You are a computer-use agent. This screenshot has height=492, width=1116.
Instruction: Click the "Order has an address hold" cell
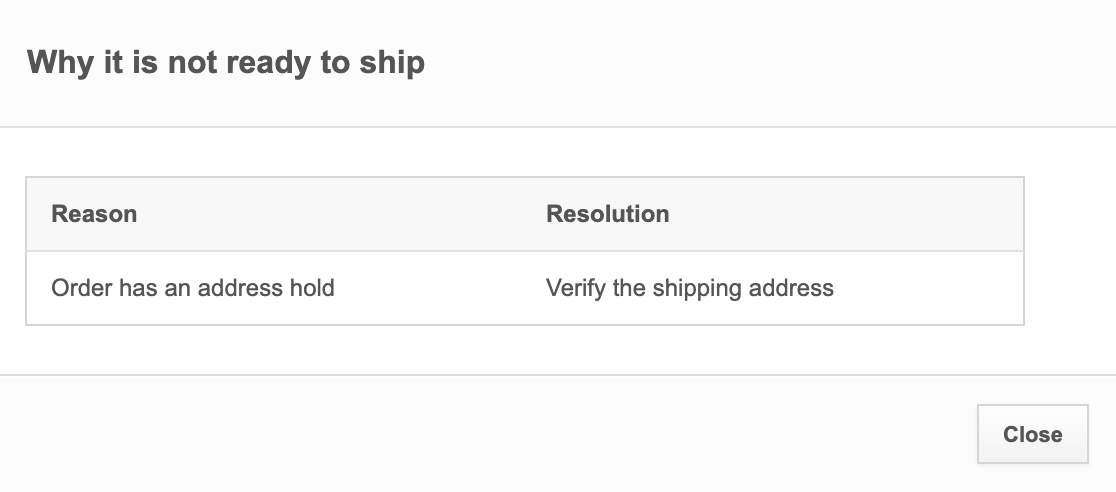(x=193, y=289)
